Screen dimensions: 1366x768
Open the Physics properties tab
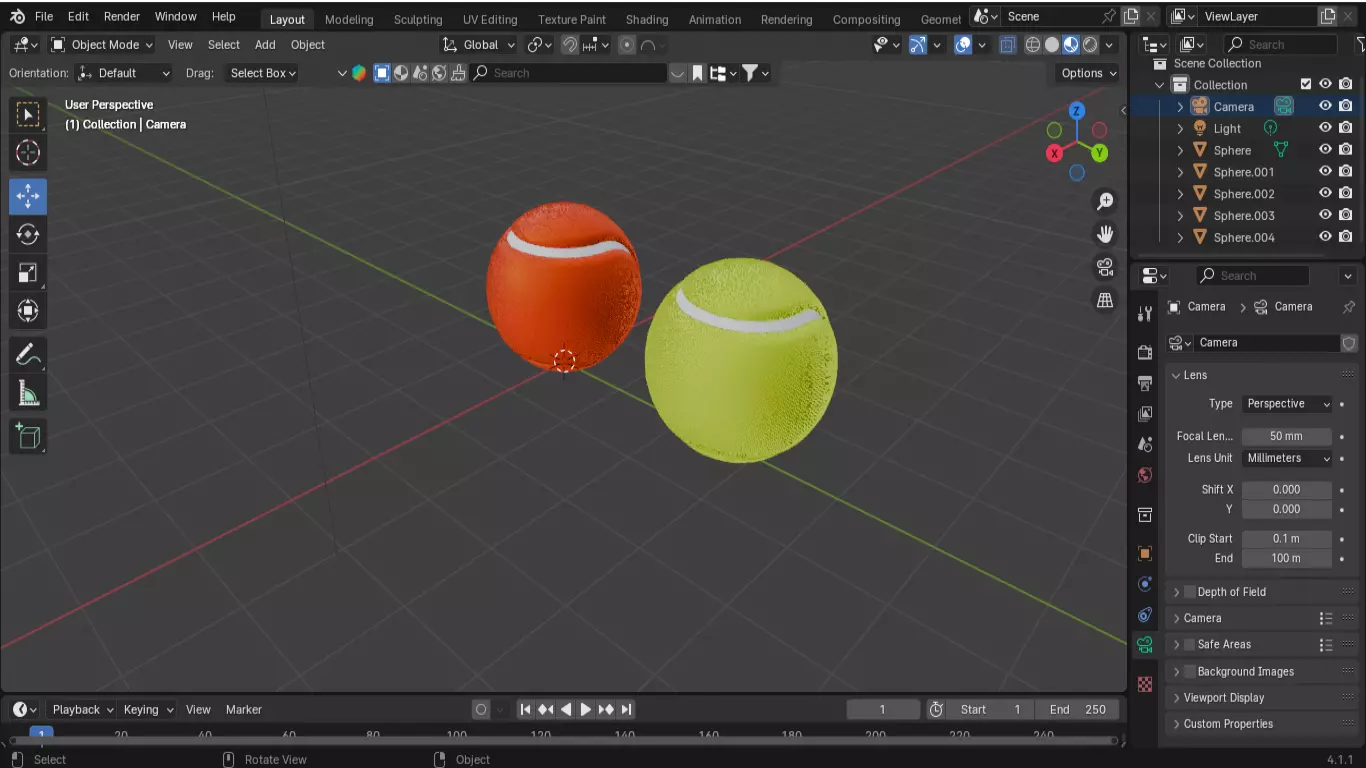click(x=1146, y=584)
